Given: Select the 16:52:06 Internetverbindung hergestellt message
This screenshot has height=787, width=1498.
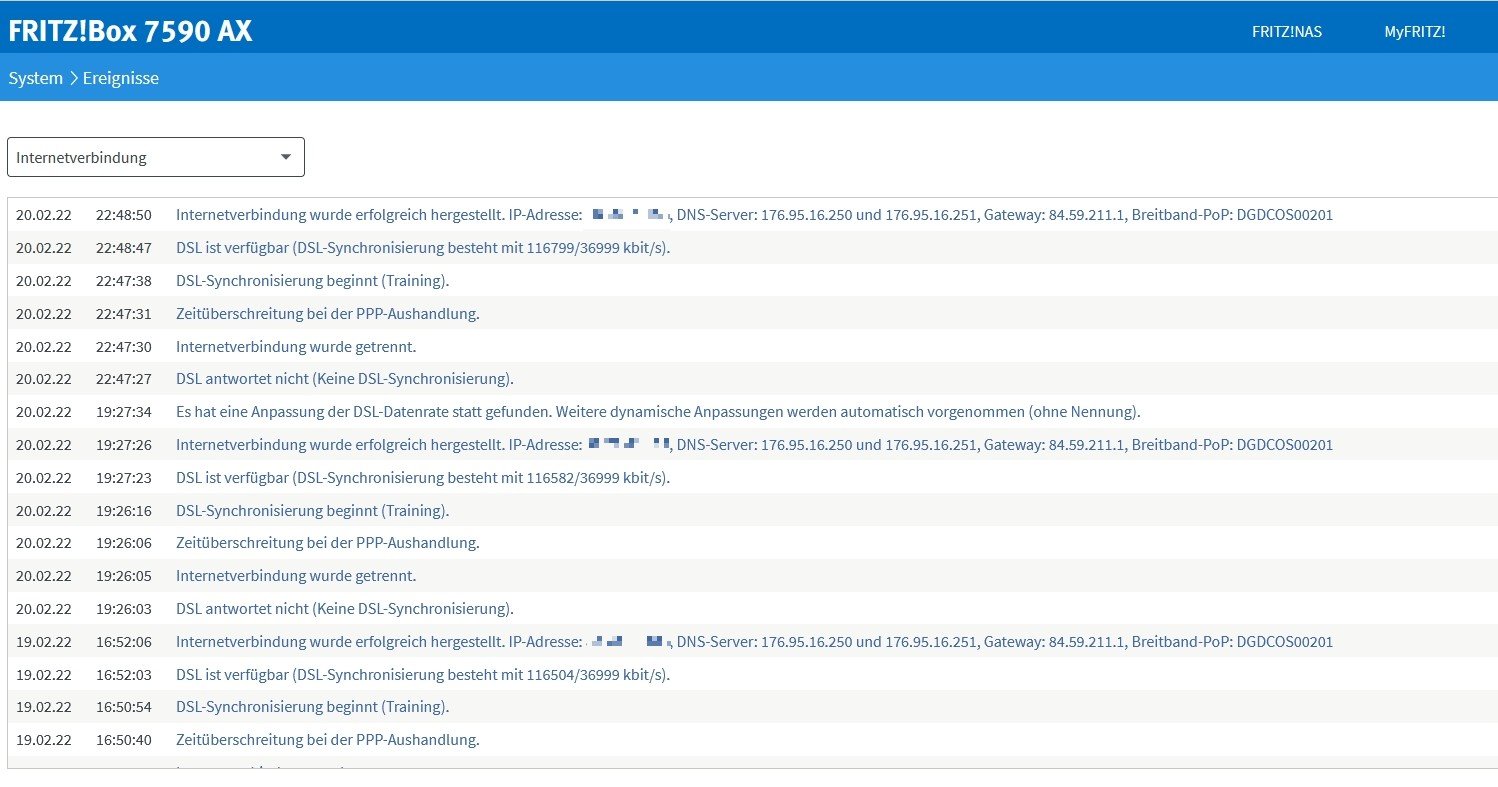Looking at the screenshot, I should pos(754,642).
